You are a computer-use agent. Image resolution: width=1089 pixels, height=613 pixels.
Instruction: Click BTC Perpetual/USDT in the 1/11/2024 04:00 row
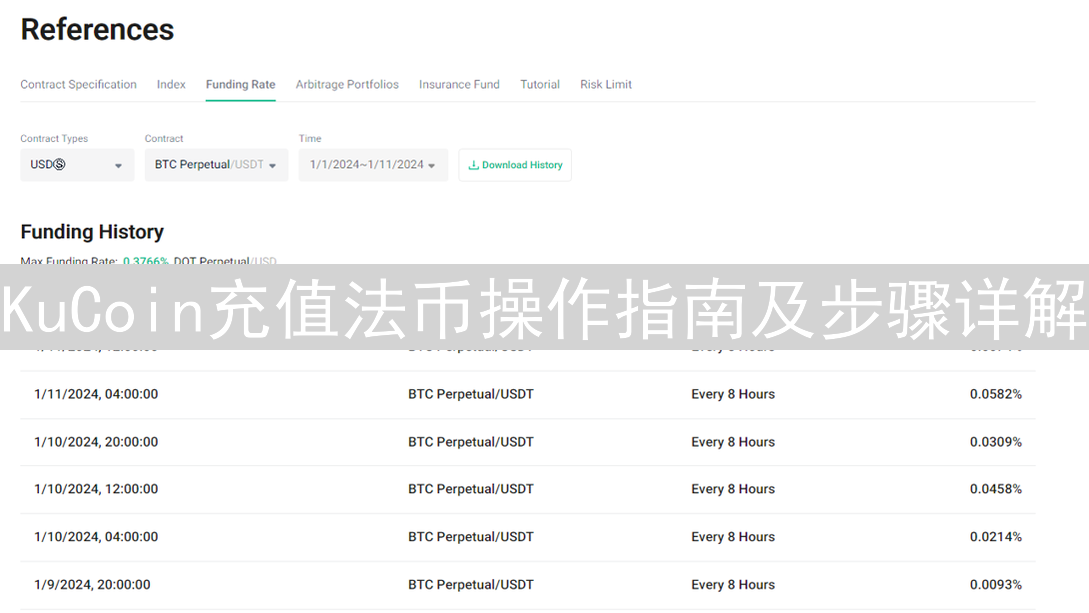[471, 394]
